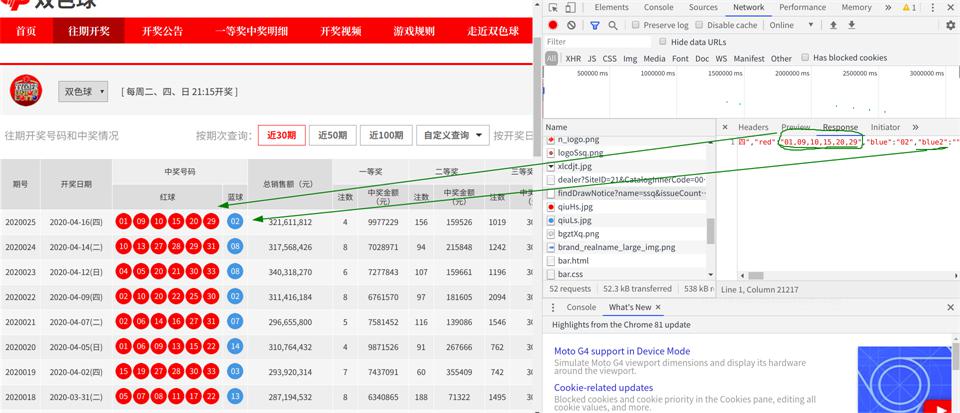Check the Hide data URLs option

click(x=663, y=42)
